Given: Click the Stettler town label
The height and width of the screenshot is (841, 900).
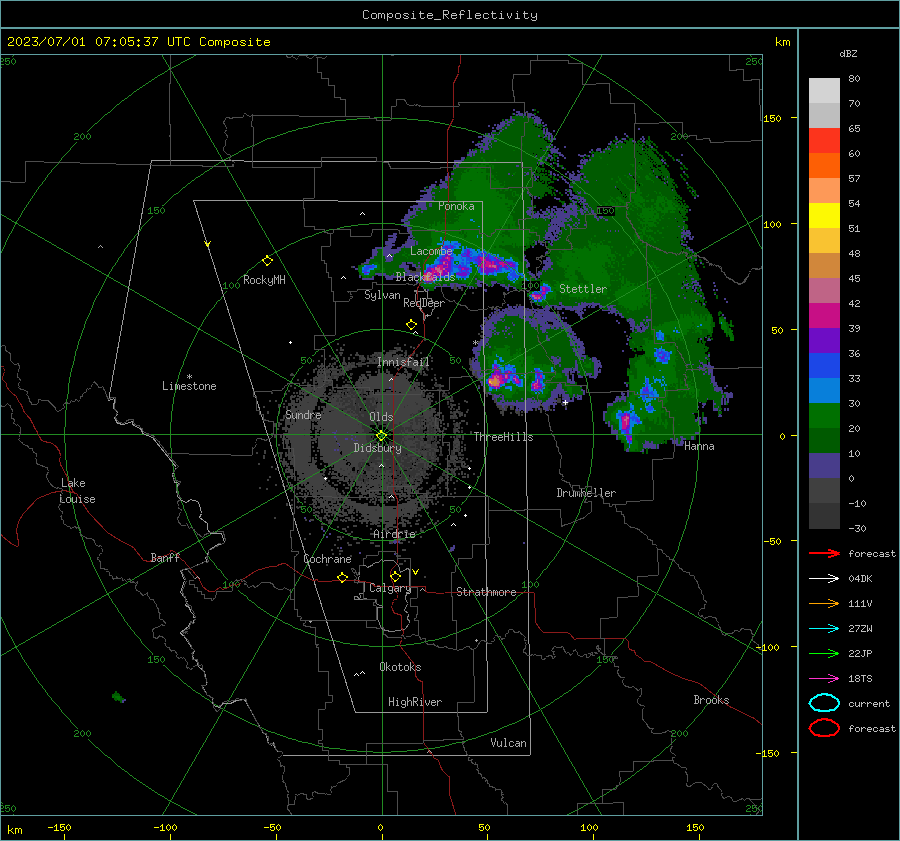Looking at the screenshot, I should point(583,289).
